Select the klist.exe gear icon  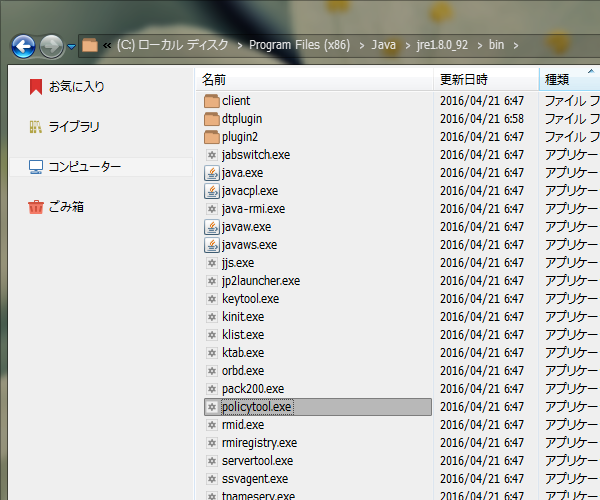(212, 335)
